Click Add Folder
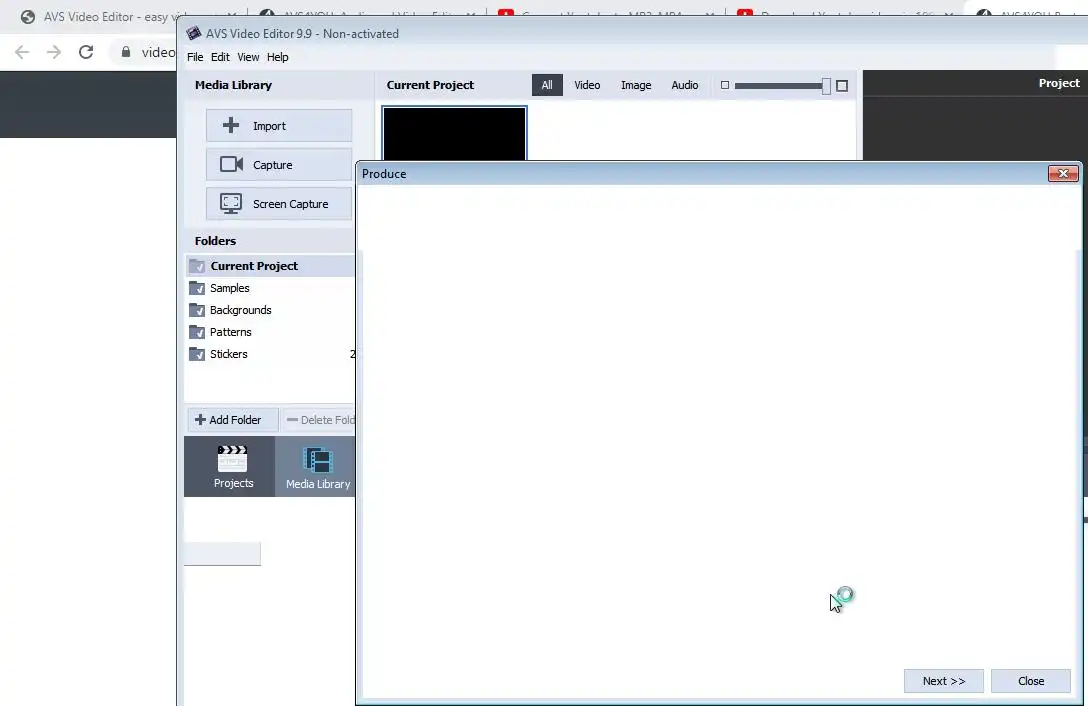Screen dimensions: 1088x706 point(232,420)
